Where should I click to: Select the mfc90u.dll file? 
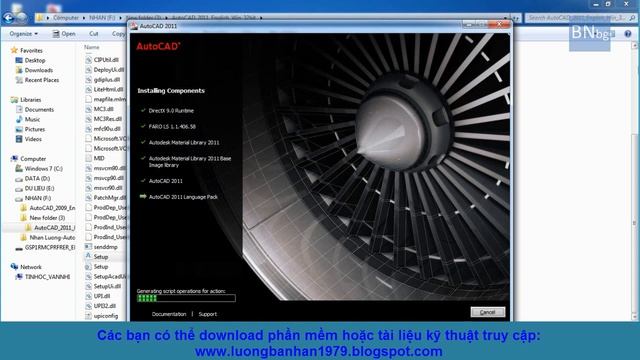[107, 129]
